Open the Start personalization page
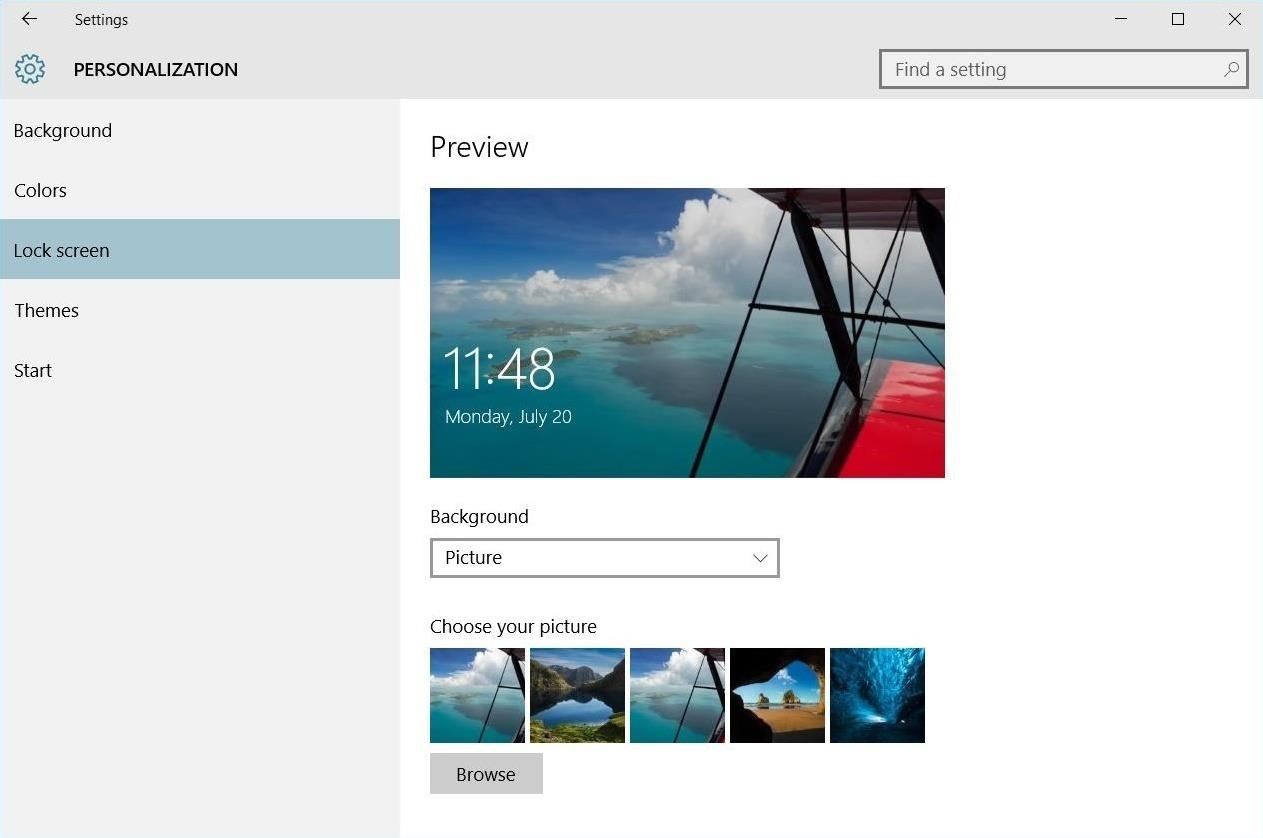 33,370
